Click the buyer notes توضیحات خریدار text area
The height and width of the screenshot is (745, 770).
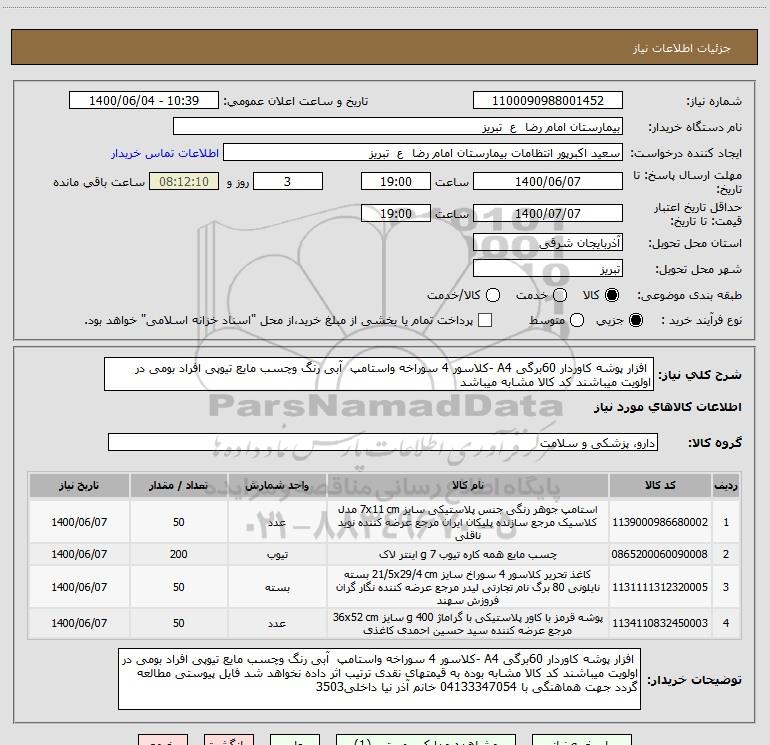point(379,679)
